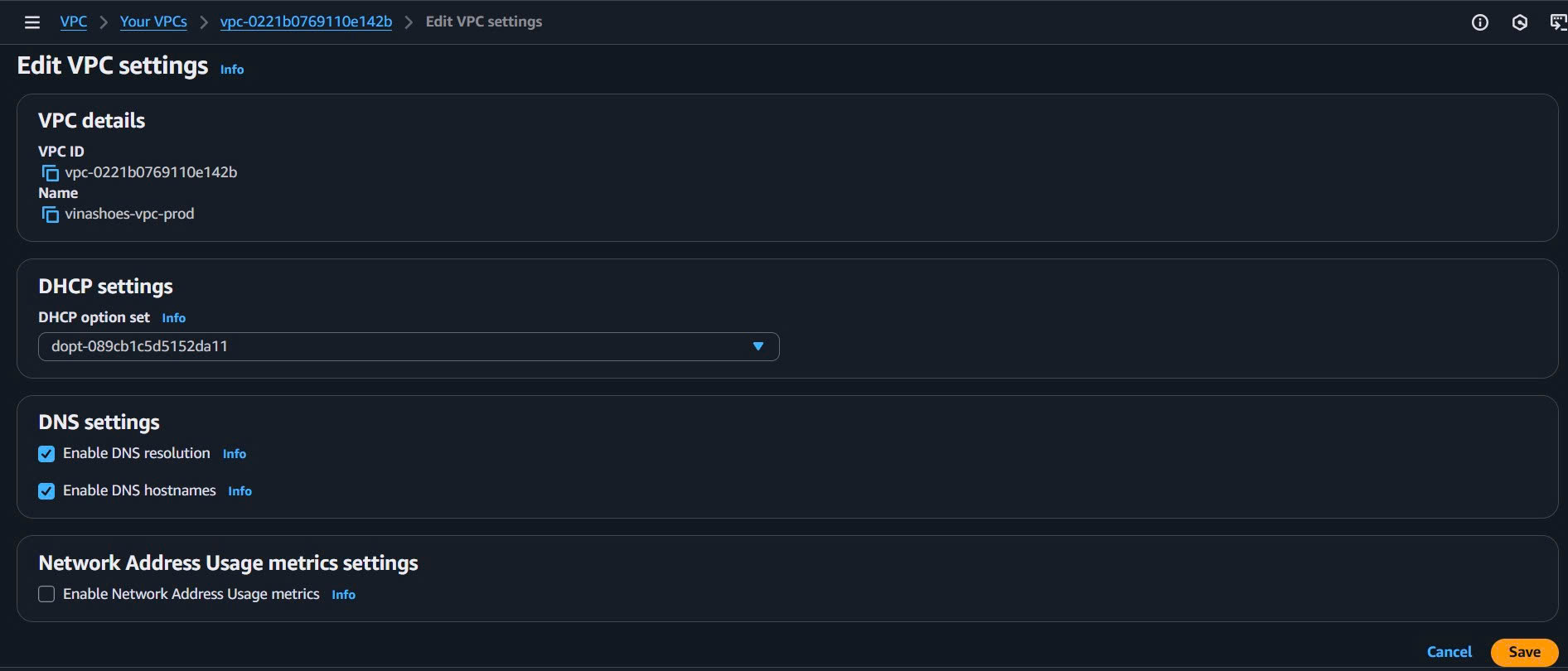The width and height of the screenshot is (1568, 671).
Task: Click Info next to DHCP option set
Action: (173, 317)
